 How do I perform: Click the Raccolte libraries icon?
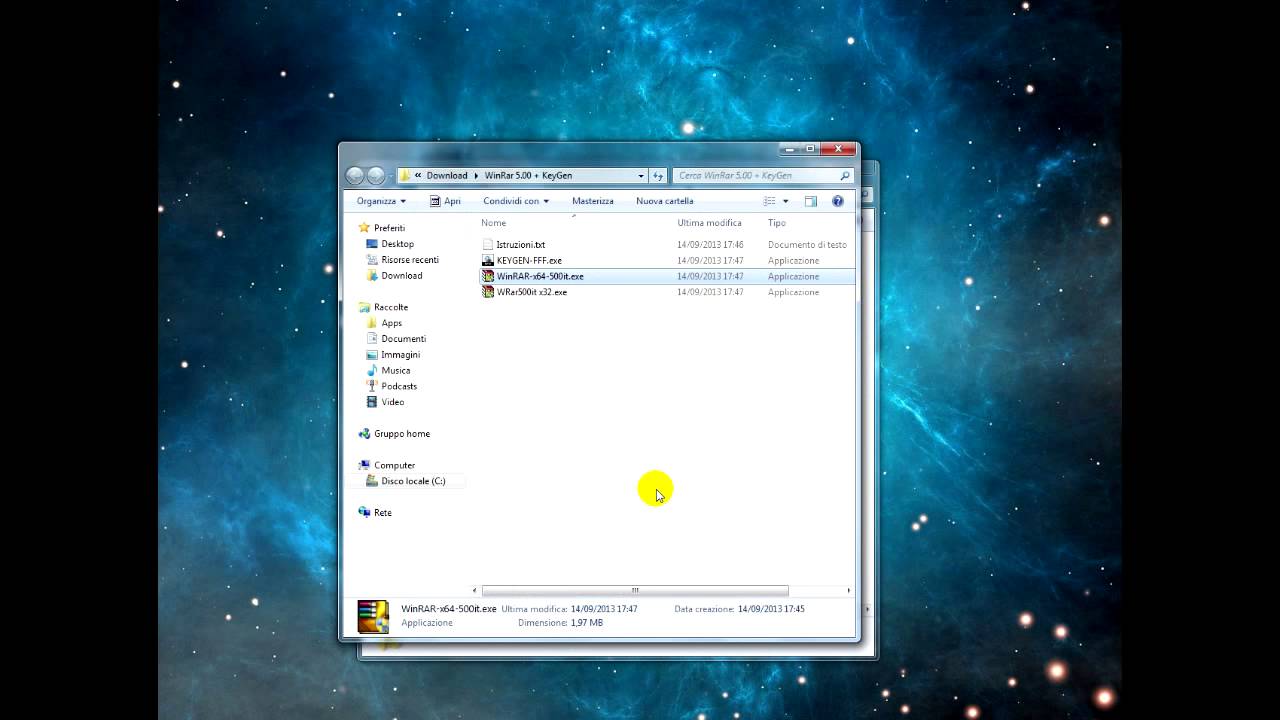[365, 307]
